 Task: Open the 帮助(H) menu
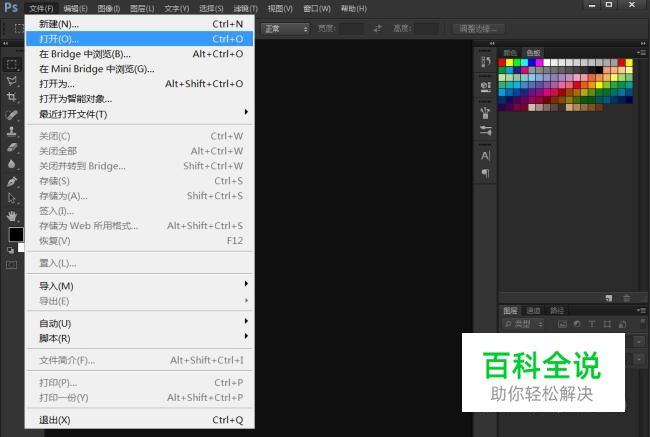click(354, 9)
